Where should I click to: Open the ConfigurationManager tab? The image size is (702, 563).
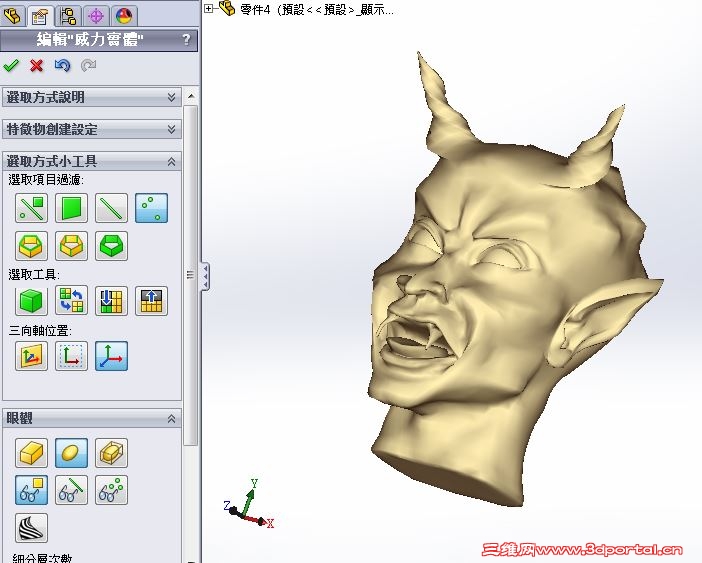tap(68, 16)
